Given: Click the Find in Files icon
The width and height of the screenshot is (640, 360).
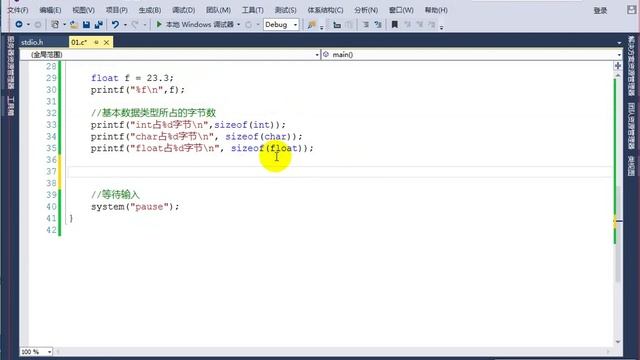Looking at the screenshot, I should [312, 24].
